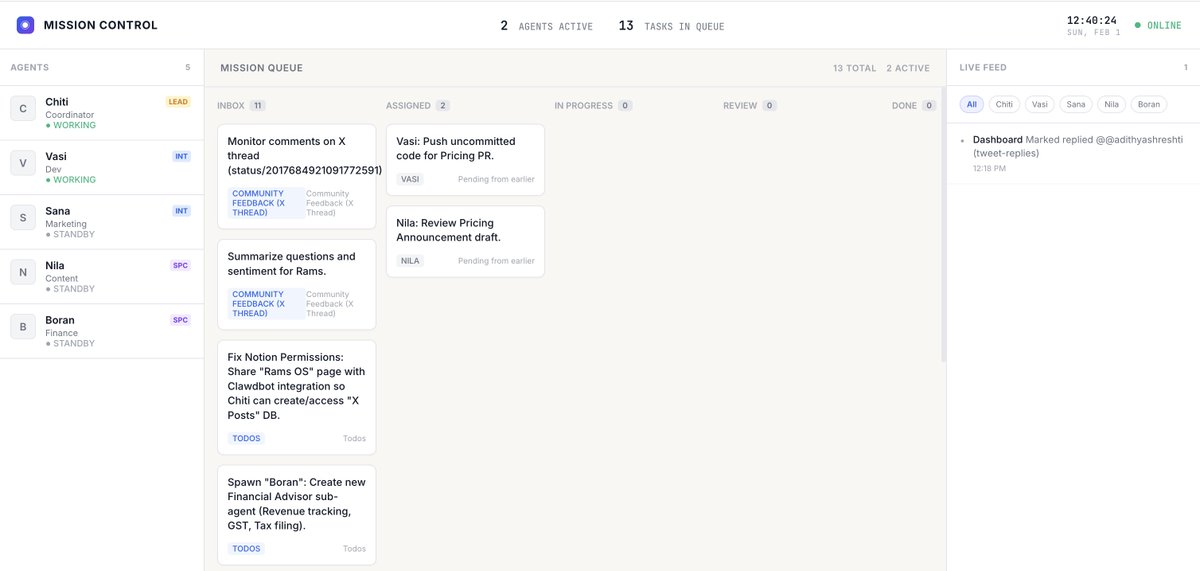Click the Mission Control logo icon
This screenshot has width=1200, height=571.
coord(25,25)
